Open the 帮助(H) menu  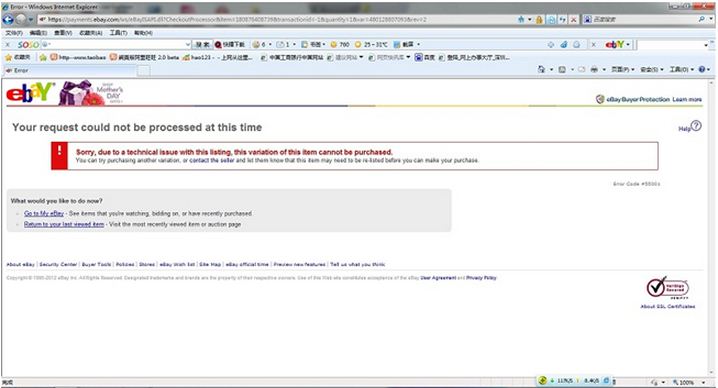[x=143, y=33]
